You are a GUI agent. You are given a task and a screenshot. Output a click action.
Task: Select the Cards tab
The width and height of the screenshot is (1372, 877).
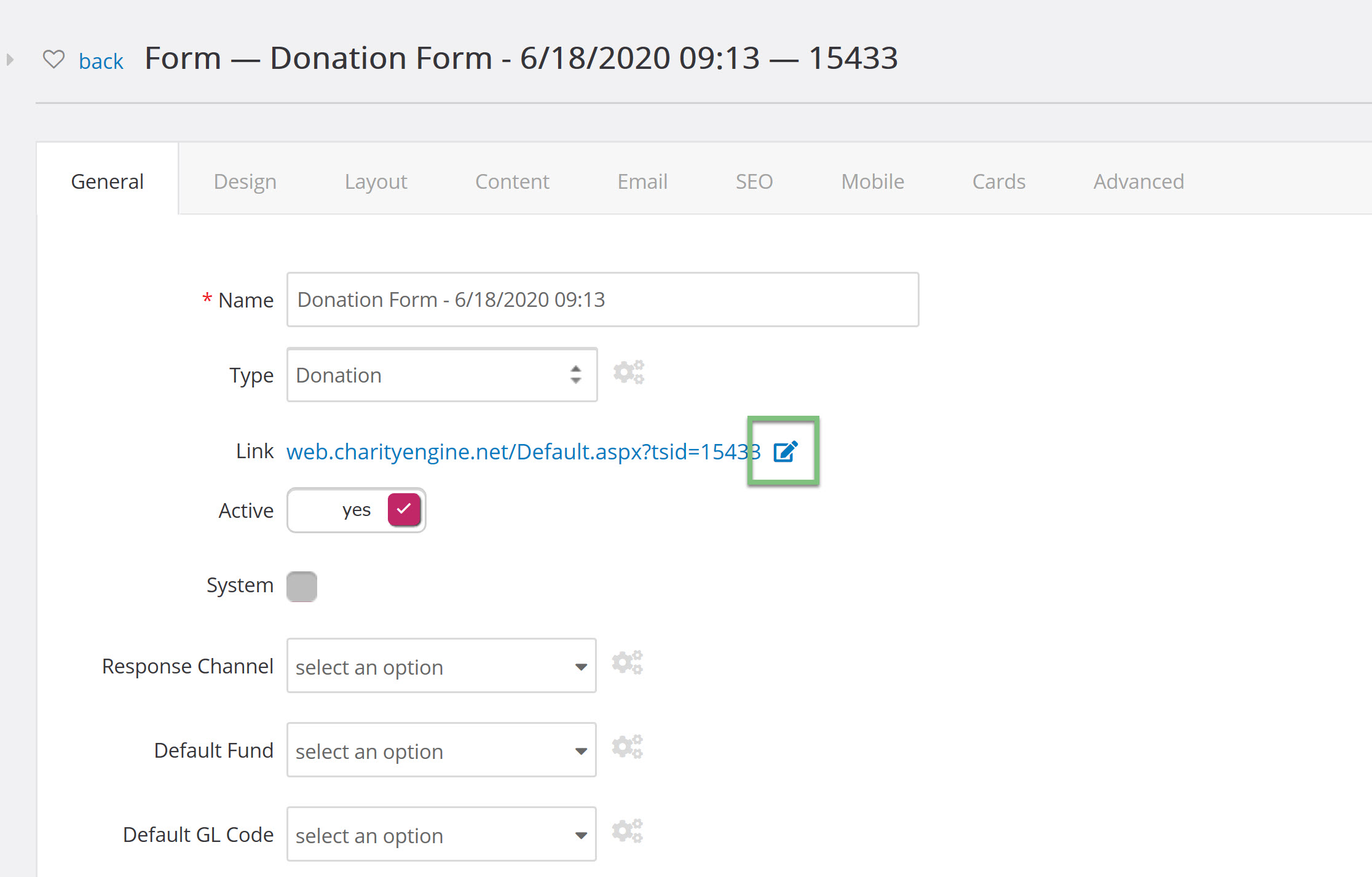point(999,181)
